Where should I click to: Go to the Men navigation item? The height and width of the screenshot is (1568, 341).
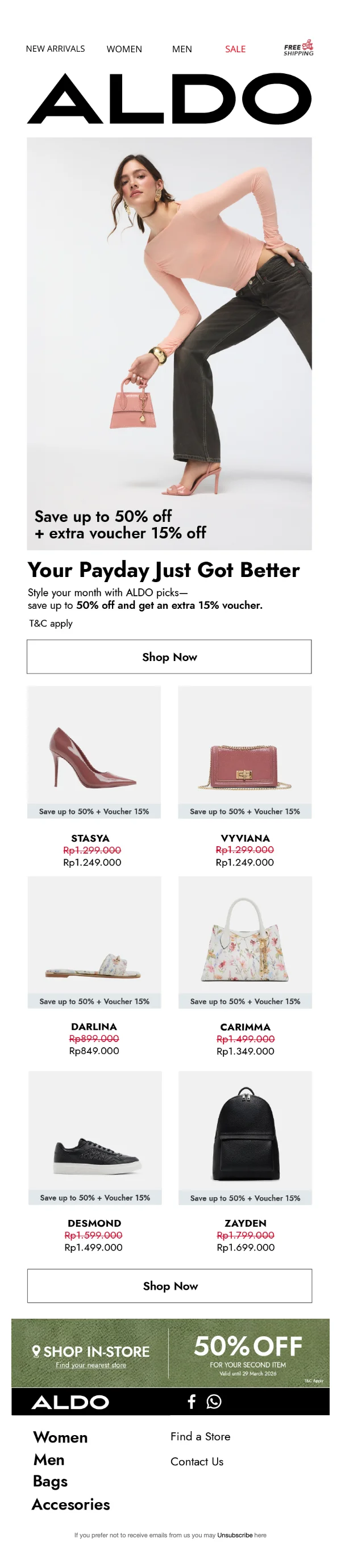pyautogui.click(x=182, y=49)
